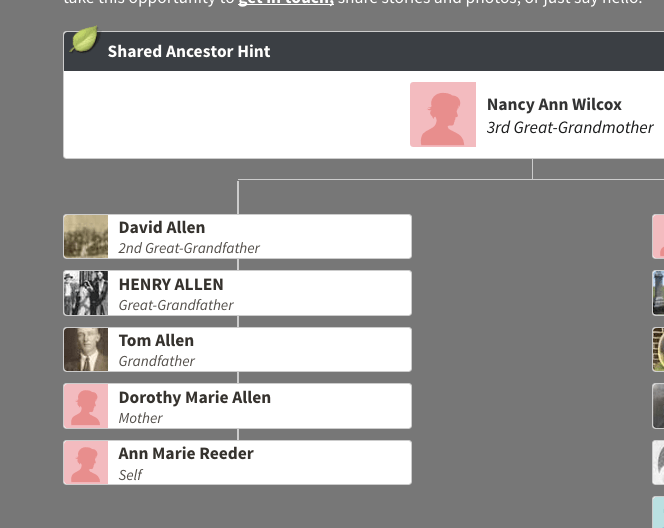Image resolution: width=664 pixels, height=528 pixels.
Task: Open Nancy Ann Wilcox's name link
Action: (x=554, y=104)
